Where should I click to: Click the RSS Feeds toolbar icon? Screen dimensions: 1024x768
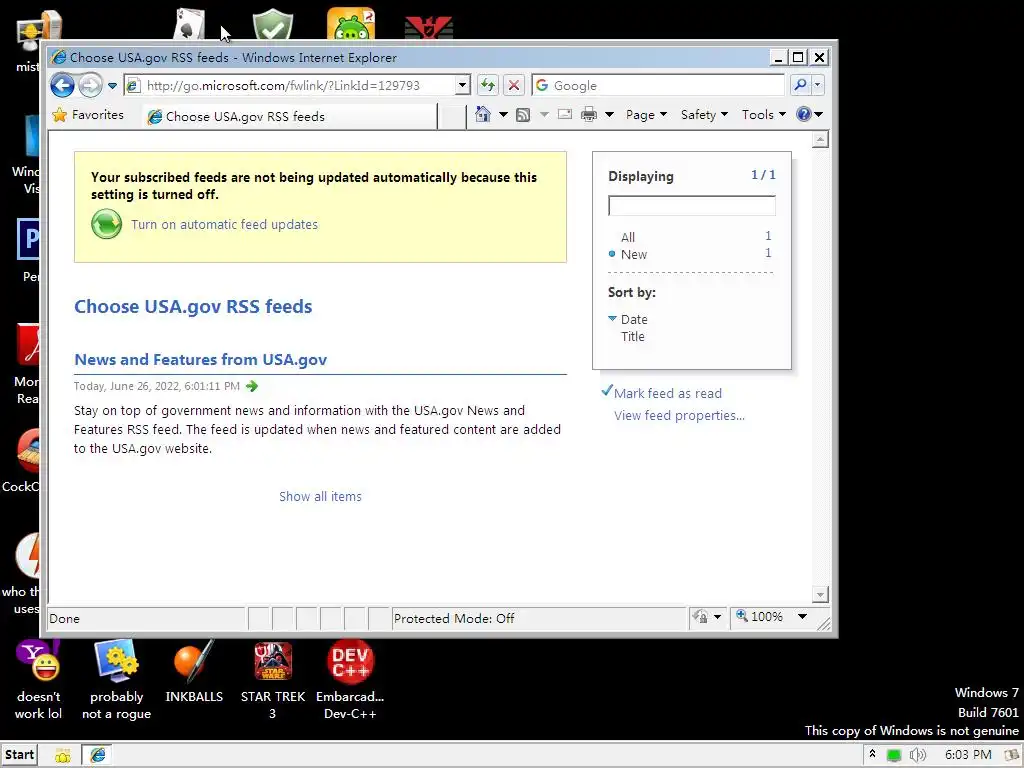coord(523,115)
